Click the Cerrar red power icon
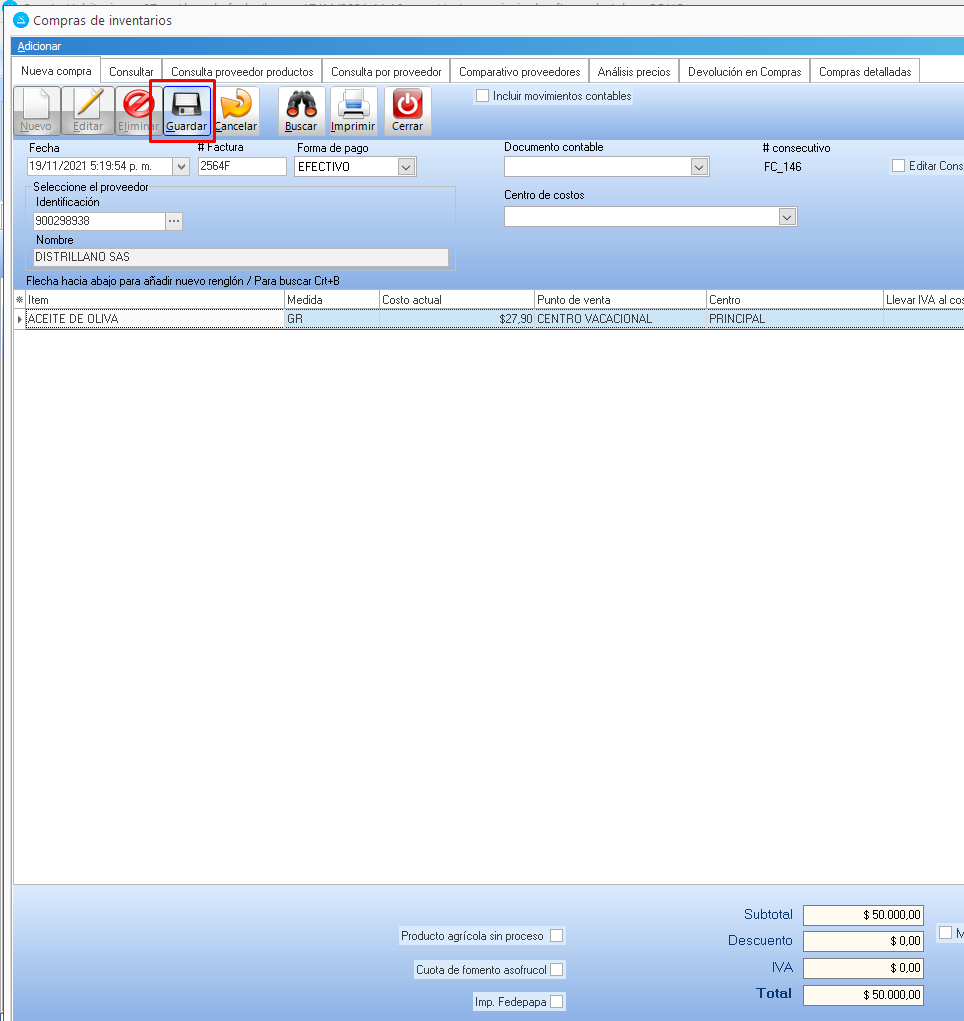Image resolution: width=964 pixels, height=1021 pixels. pyautogui.click(x=407, y=105)
